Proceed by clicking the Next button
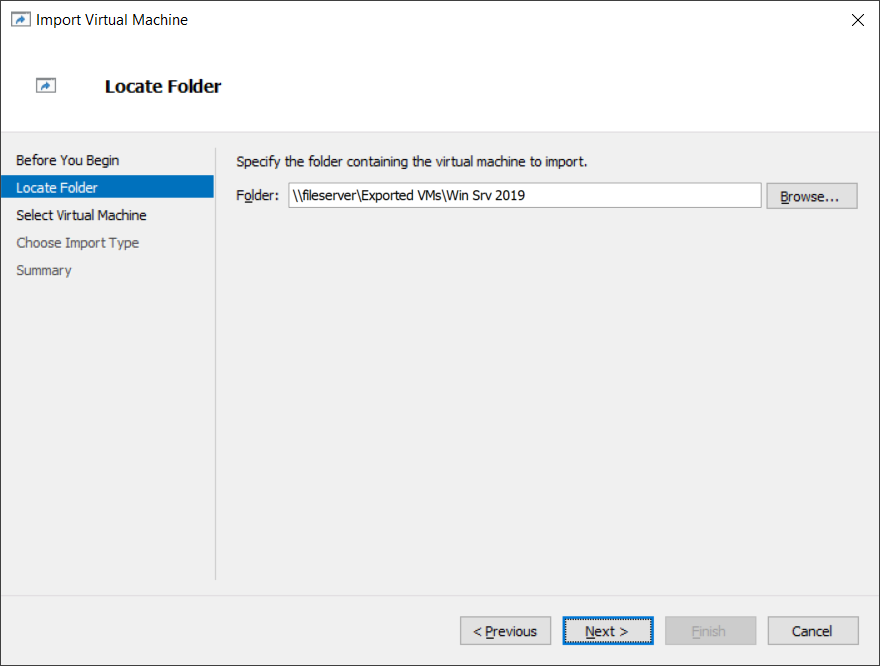Screen dimensions: 880x666 pyautogui.click(x=607, y=631)
